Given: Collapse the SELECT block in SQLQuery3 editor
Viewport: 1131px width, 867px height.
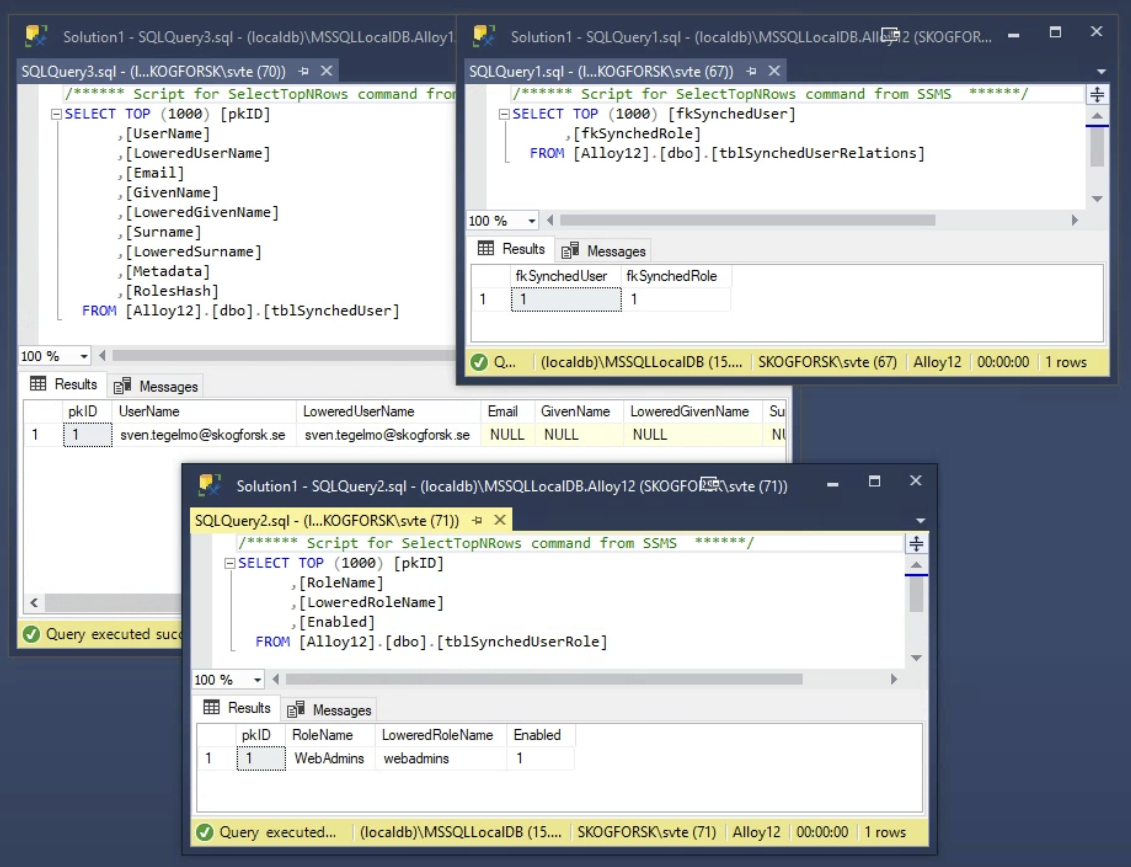Looking at the screenshot, I should [x=56, y=114].
